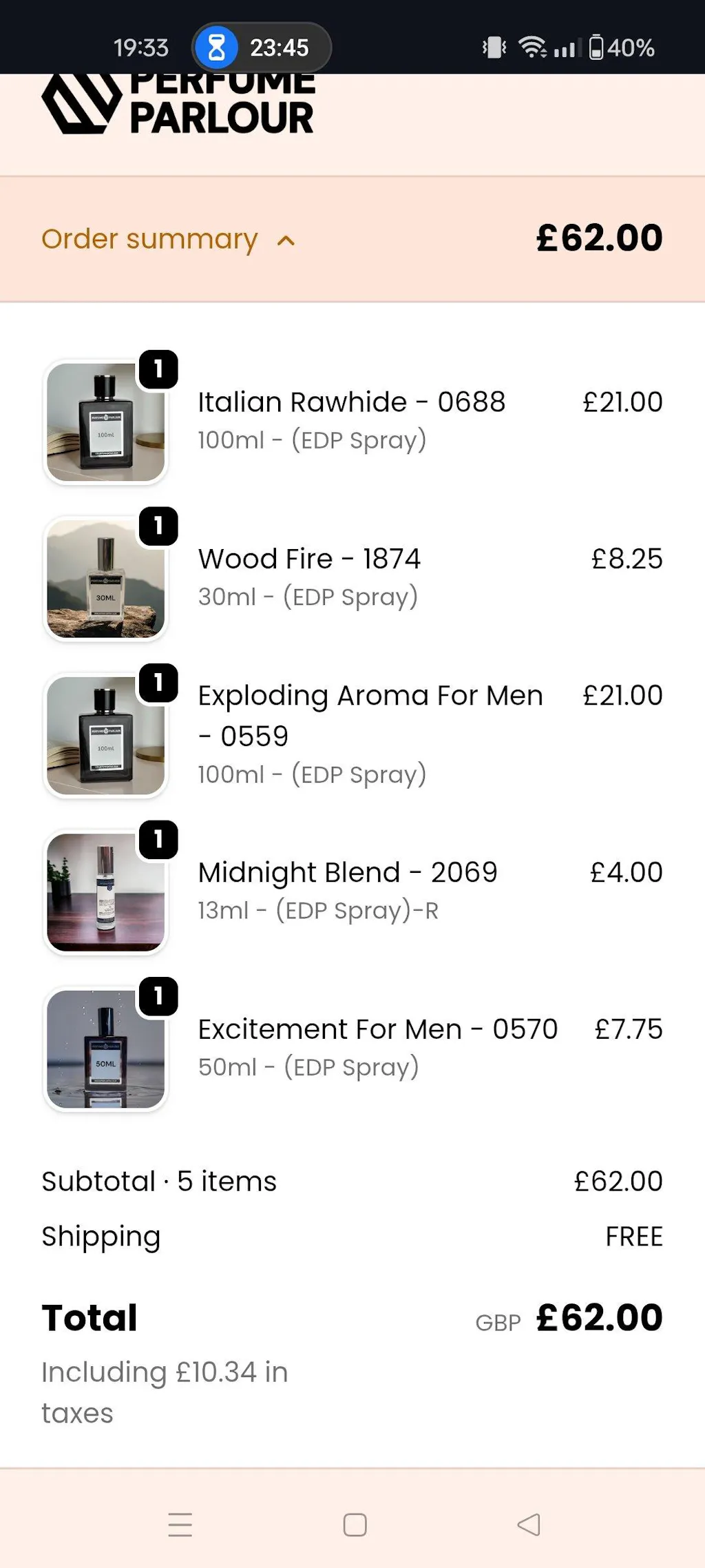Tap the Wi-Fi status icon

532,48
